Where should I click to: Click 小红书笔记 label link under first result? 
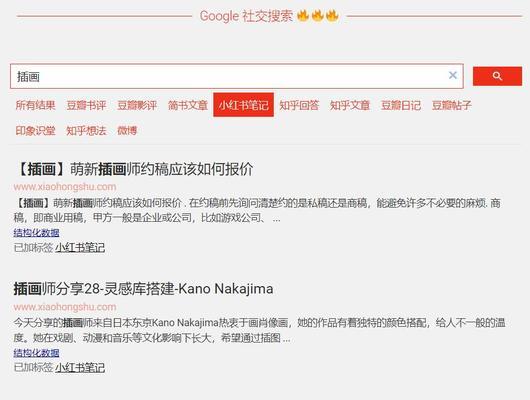click(80, 248)
